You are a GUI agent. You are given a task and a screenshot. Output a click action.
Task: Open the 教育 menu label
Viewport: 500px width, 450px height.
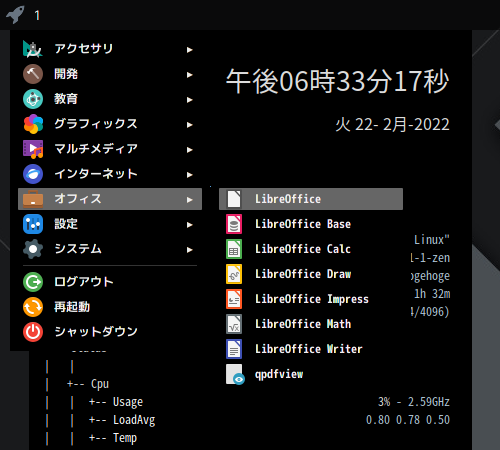point(66,99)
